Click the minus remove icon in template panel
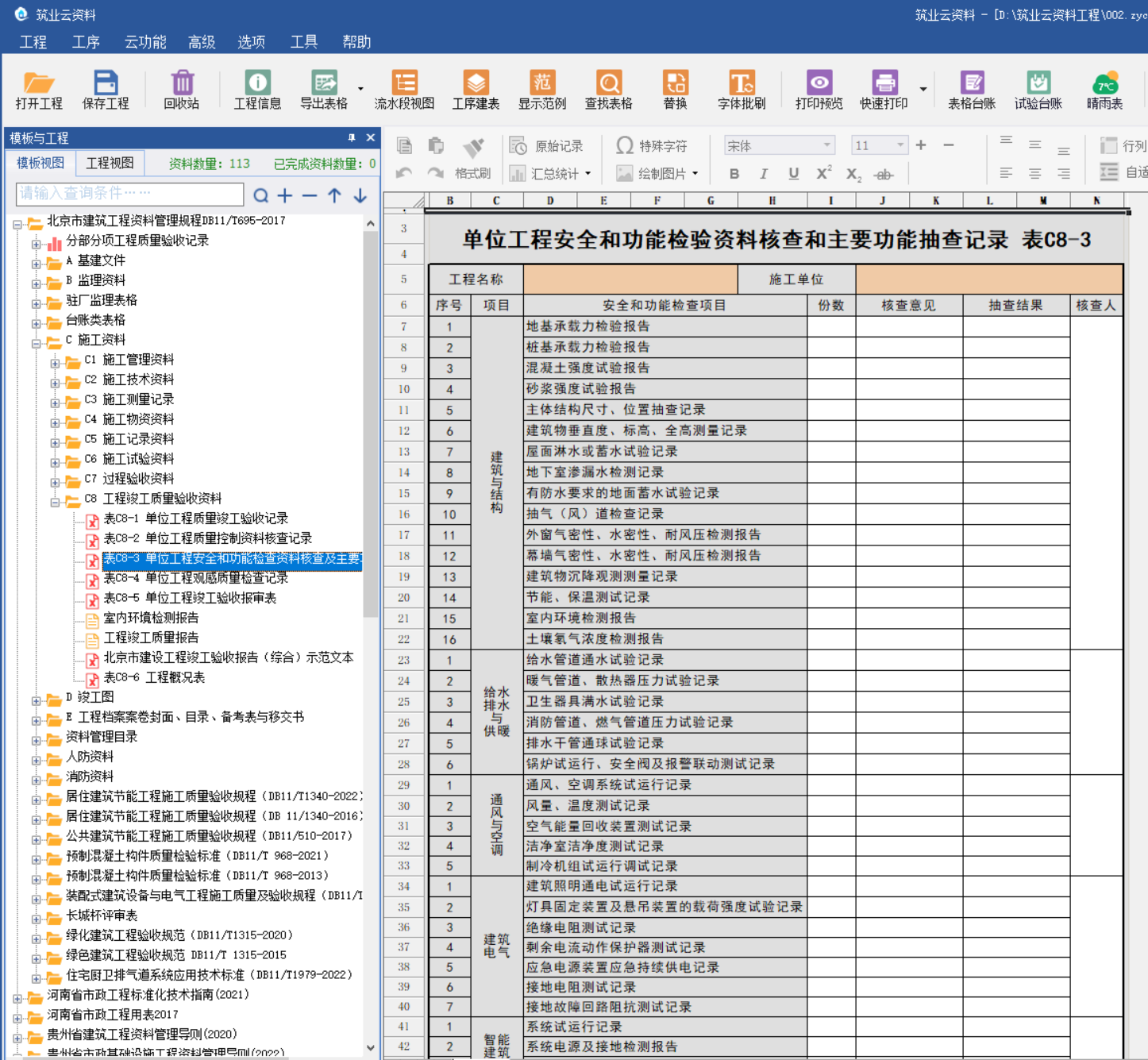The height and width of the screenshot is (1060, 1148). click(x=310, y=195)
